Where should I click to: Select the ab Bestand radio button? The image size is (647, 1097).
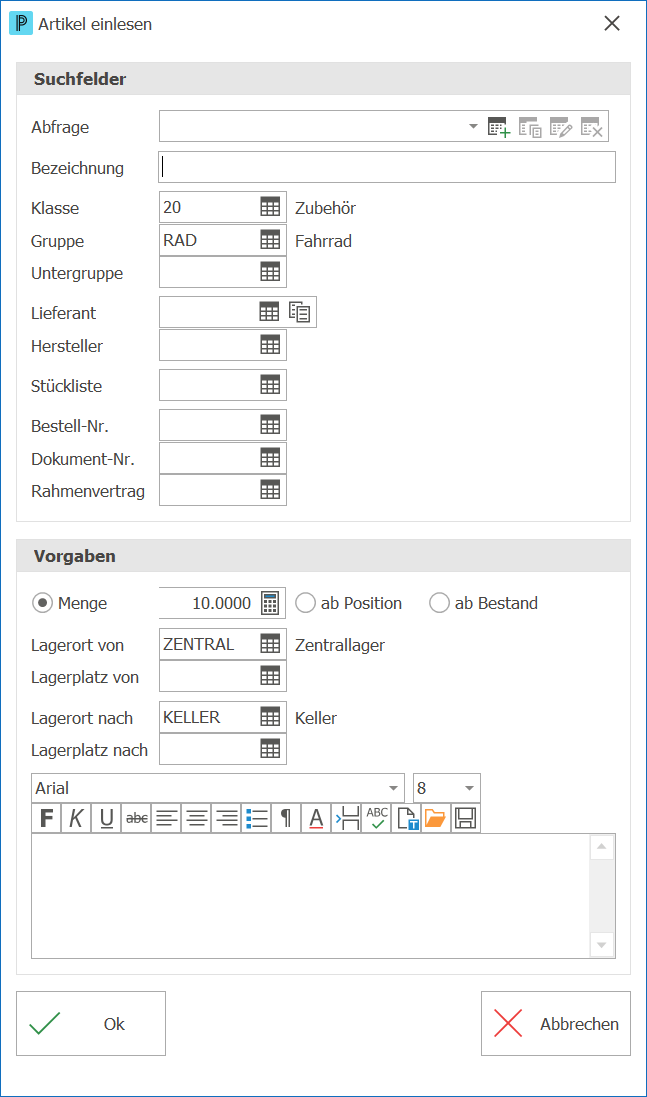coord(439,602)
